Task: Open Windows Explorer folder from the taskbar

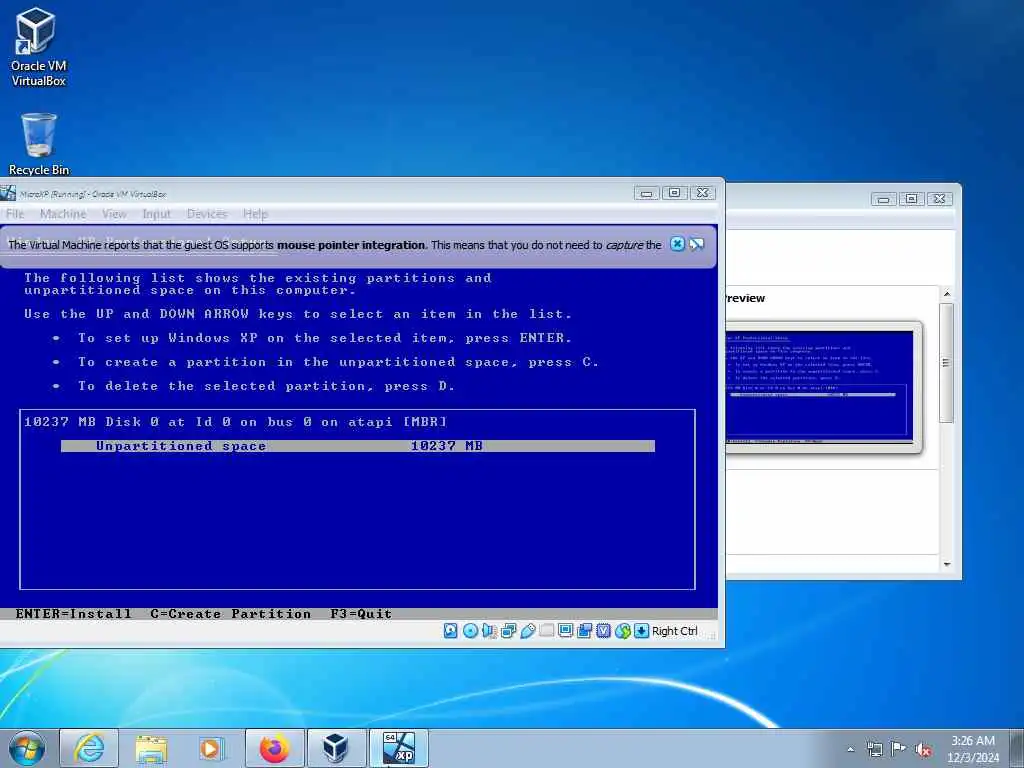Action: tap(151, 748)
